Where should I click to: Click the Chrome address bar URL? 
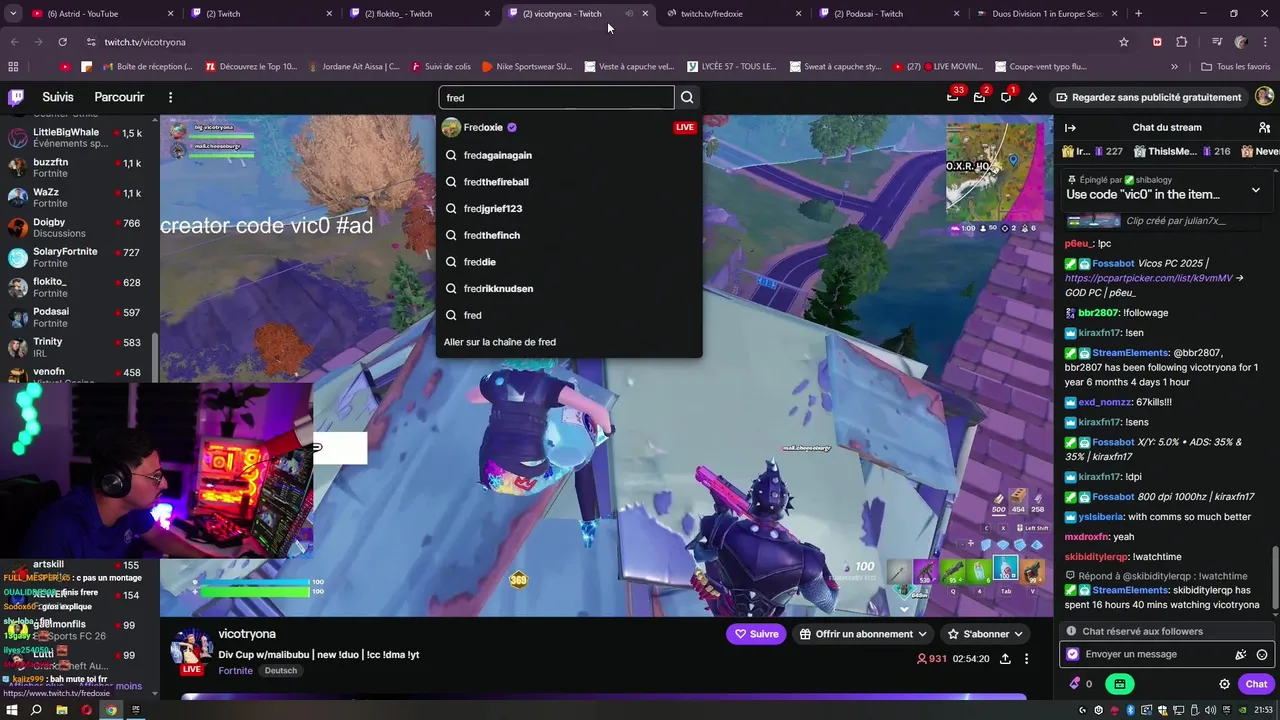[x=145, y=42]
